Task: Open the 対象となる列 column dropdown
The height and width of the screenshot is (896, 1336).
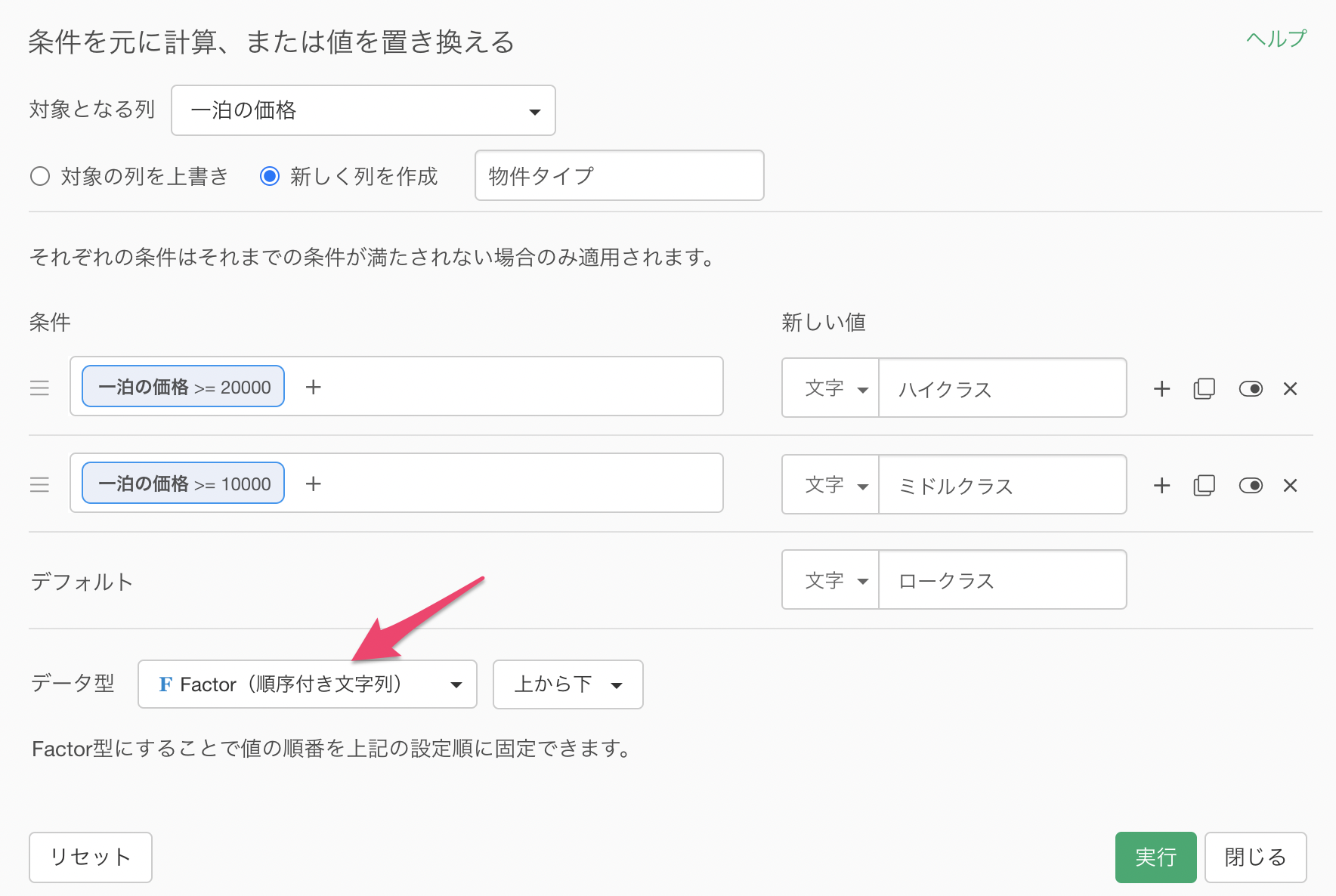Action: click(363, 111)
